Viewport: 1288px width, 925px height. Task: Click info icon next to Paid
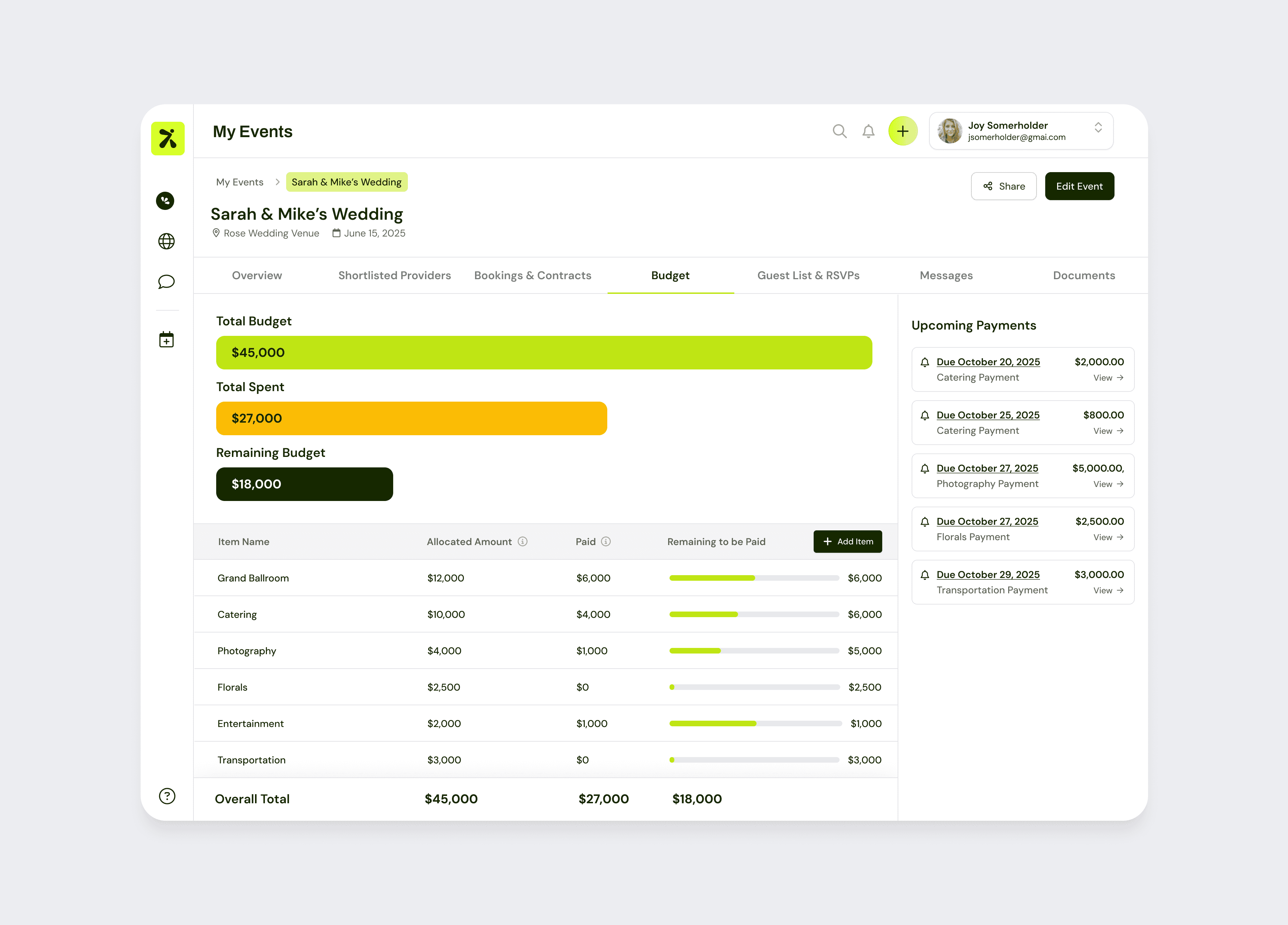pos(606,542)
